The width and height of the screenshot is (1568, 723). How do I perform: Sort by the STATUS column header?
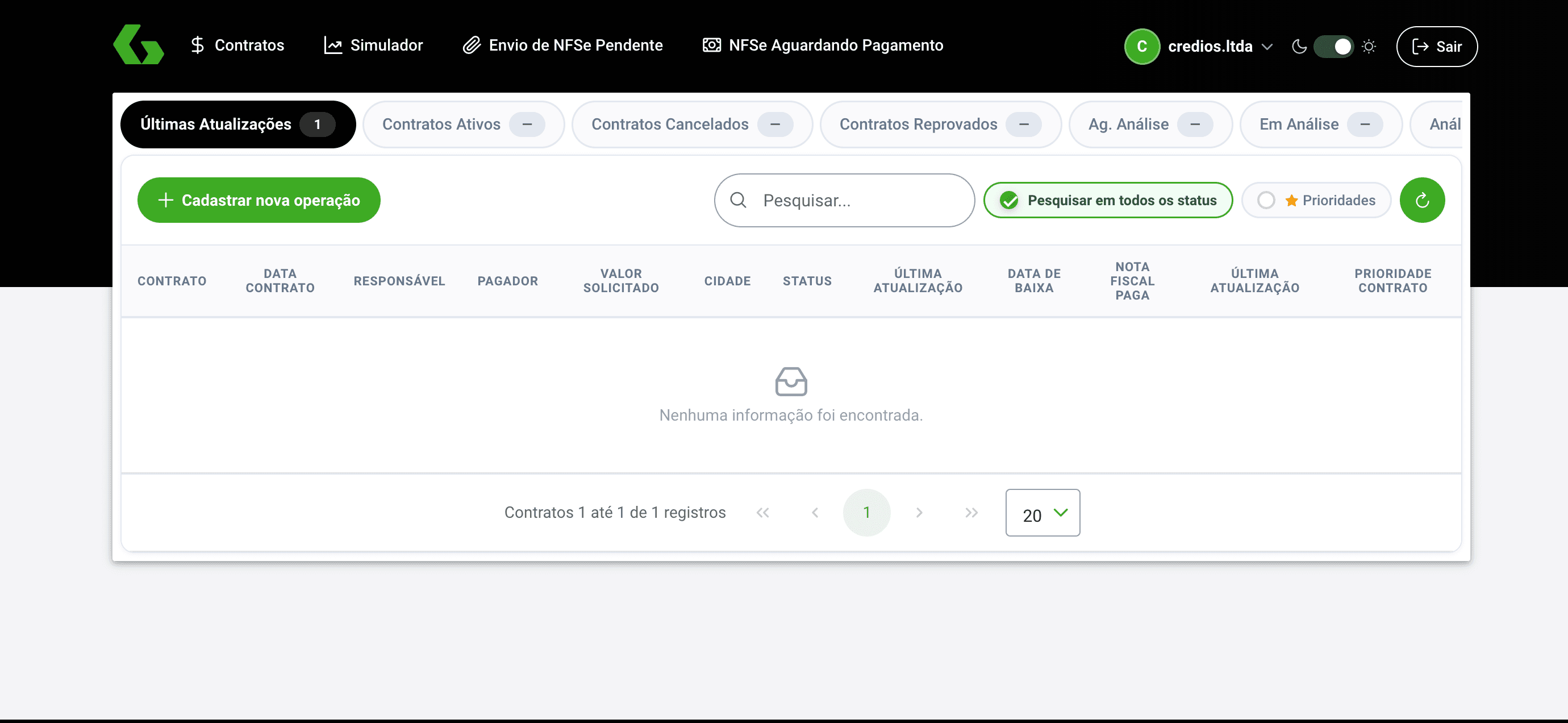click(x=807, y=281)
